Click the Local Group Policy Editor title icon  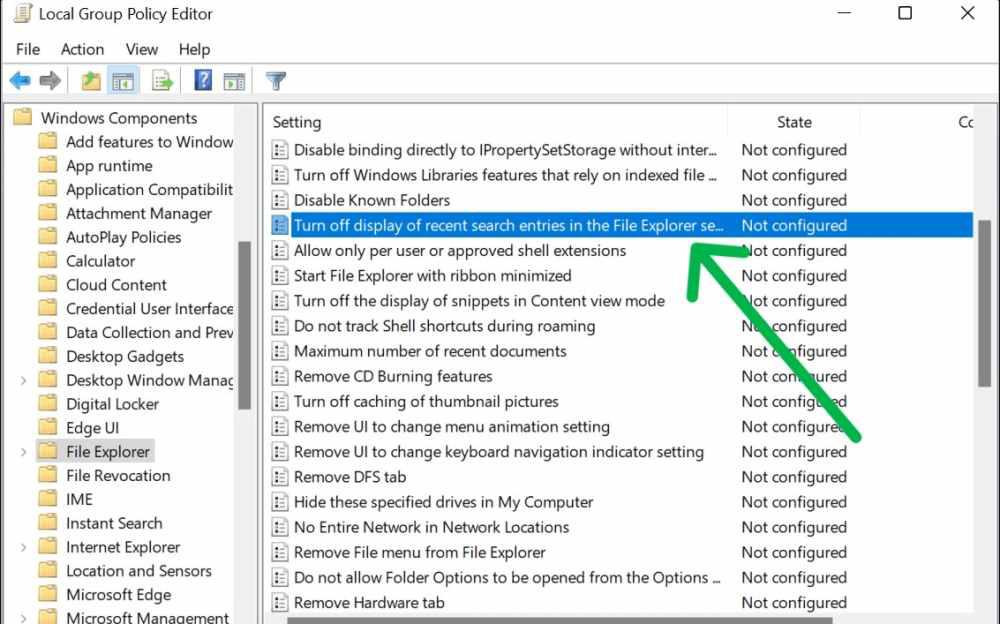[22, 13]
